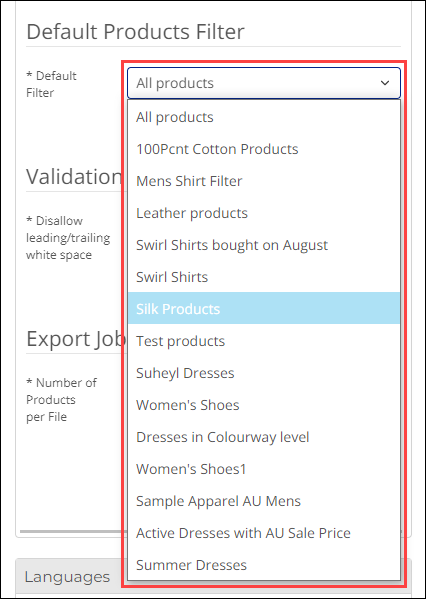Viewport: 426px width, 599px height.
Task: Click the horizontal scrollbar below settings
Action: 71,531
